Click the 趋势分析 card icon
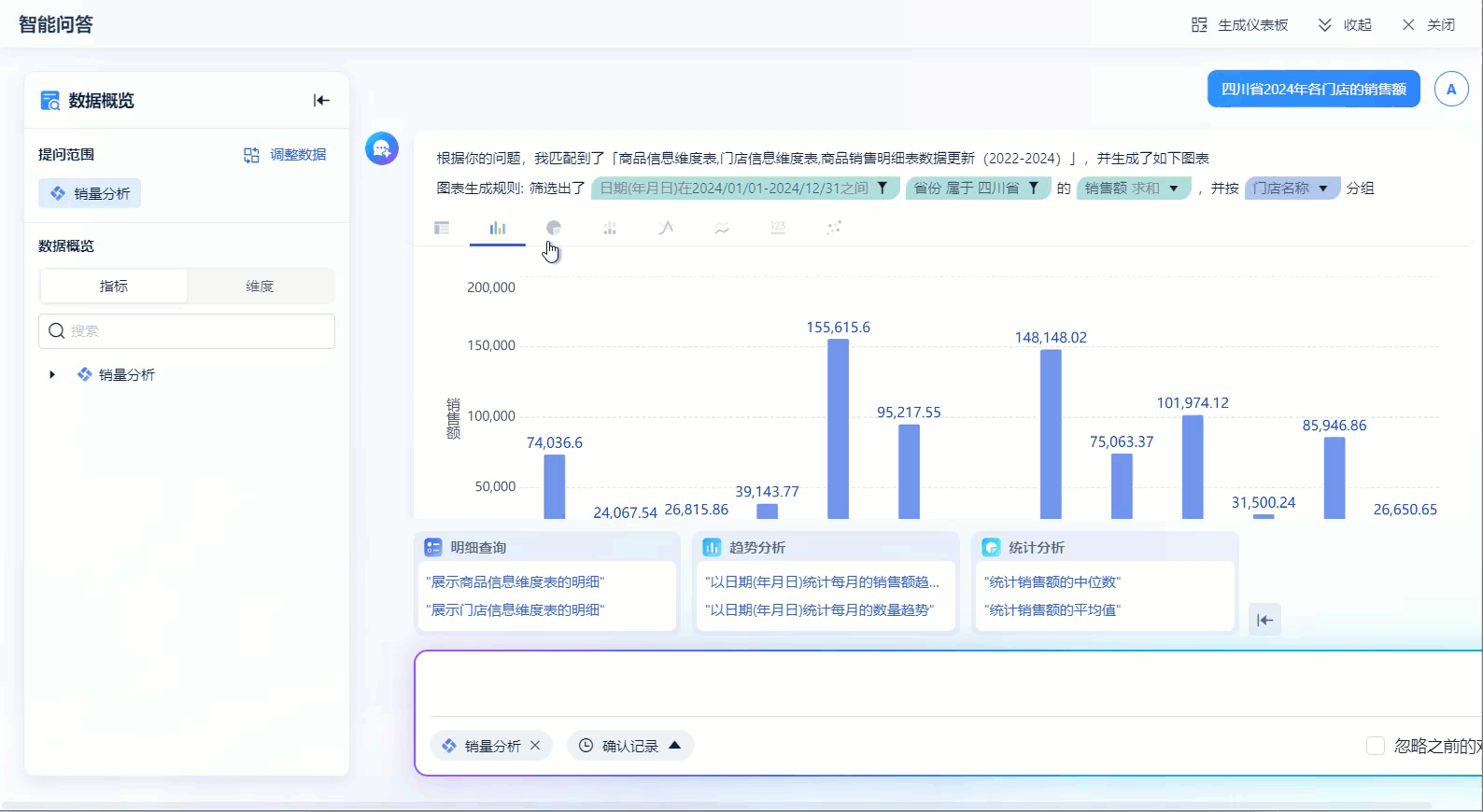The height and width of the screenshot is (812, 1483). 712,548
